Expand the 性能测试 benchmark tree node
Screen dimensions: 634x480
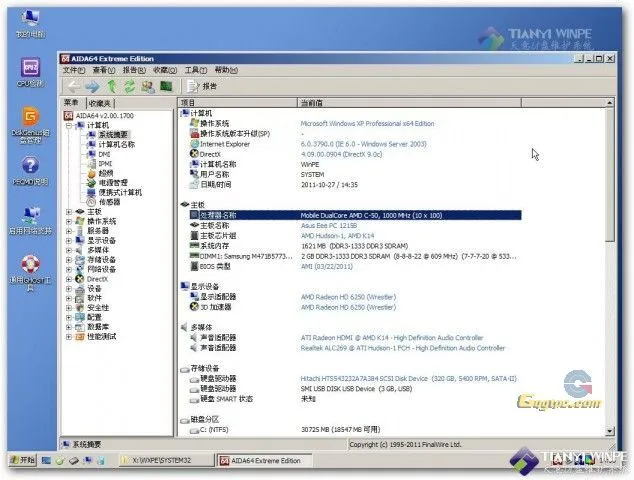[69, 336]
